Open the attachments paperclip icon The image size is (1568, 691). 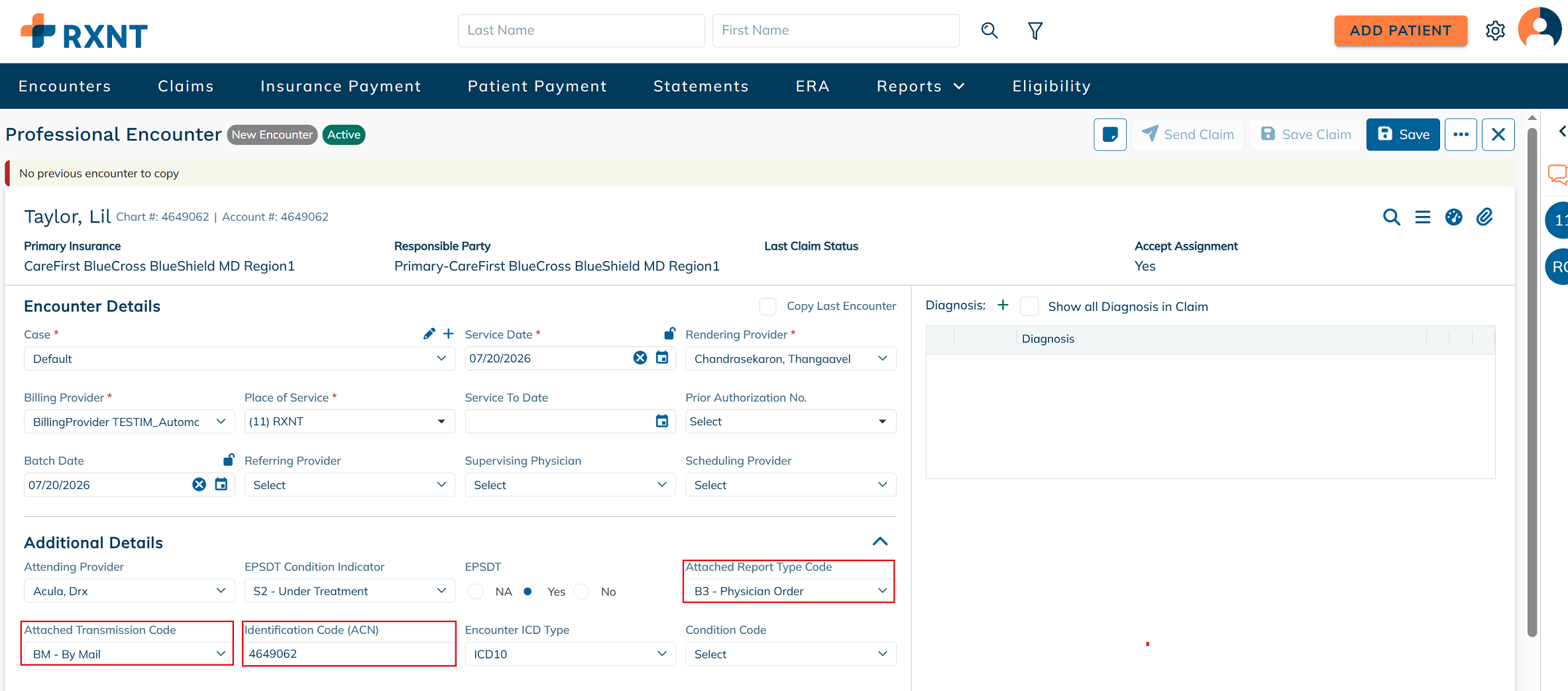pos(1484,217)
